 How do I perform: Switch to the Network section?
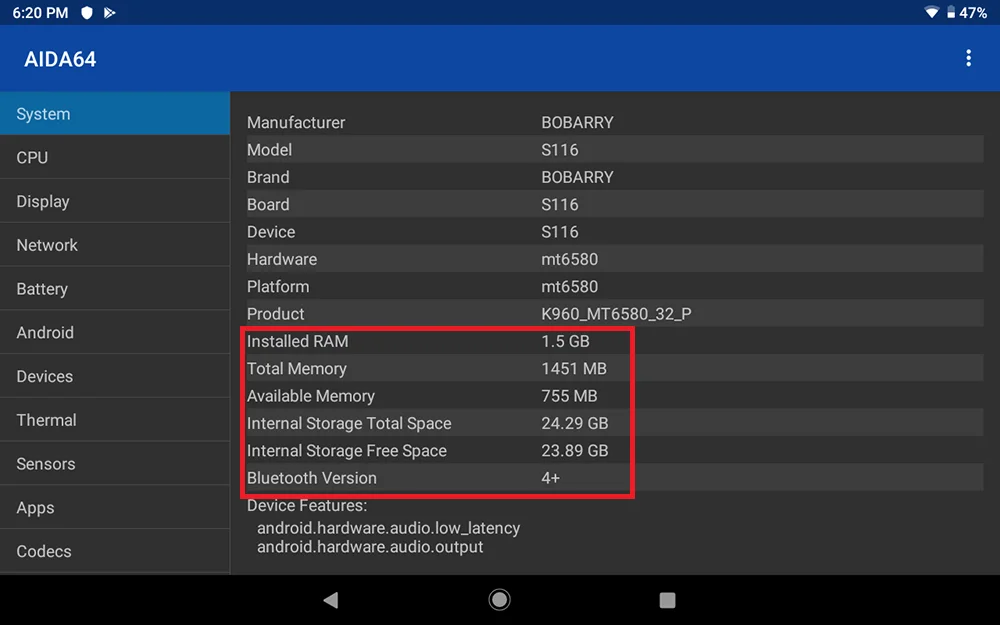coord(115,245)
